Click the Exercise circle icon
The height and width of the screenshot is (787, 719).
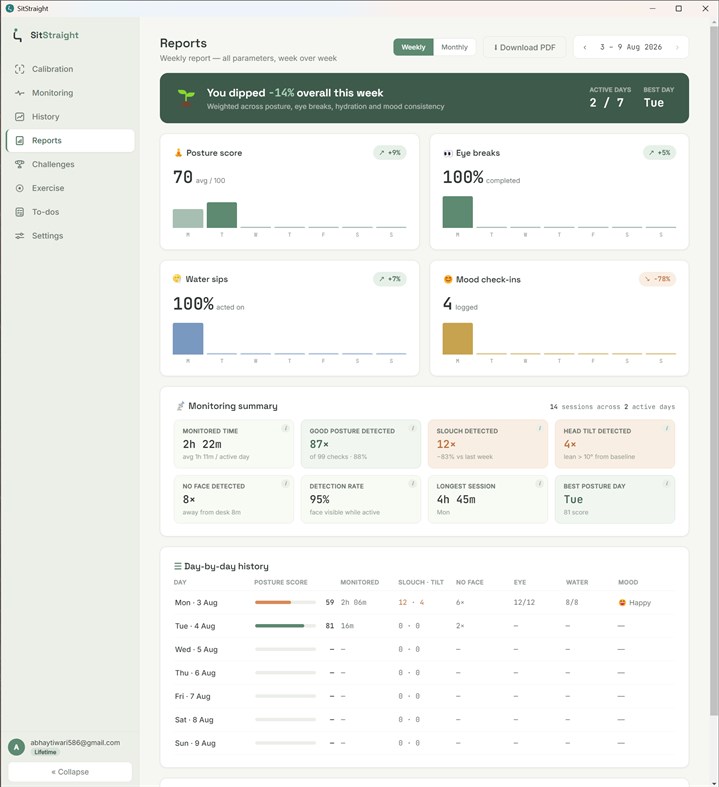coord(20,188)
